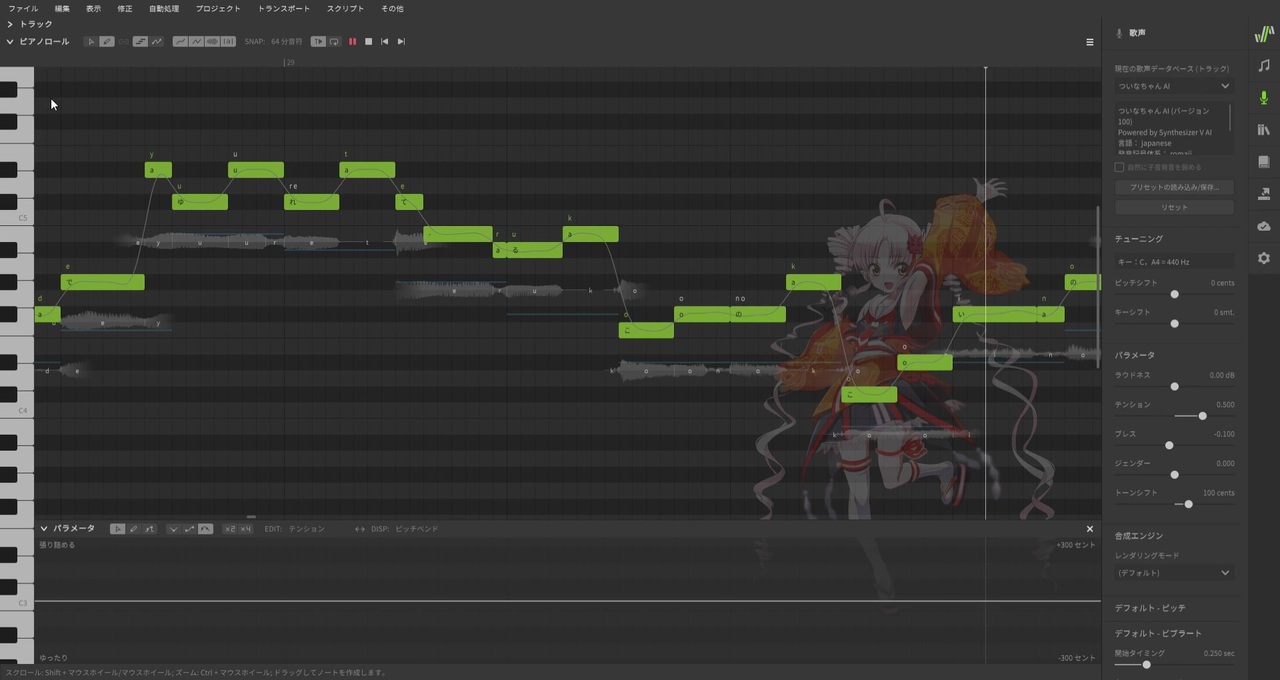Choose the linear curve shape in parameters
This screenshot has width=1280, height=680.
(189, 528)
